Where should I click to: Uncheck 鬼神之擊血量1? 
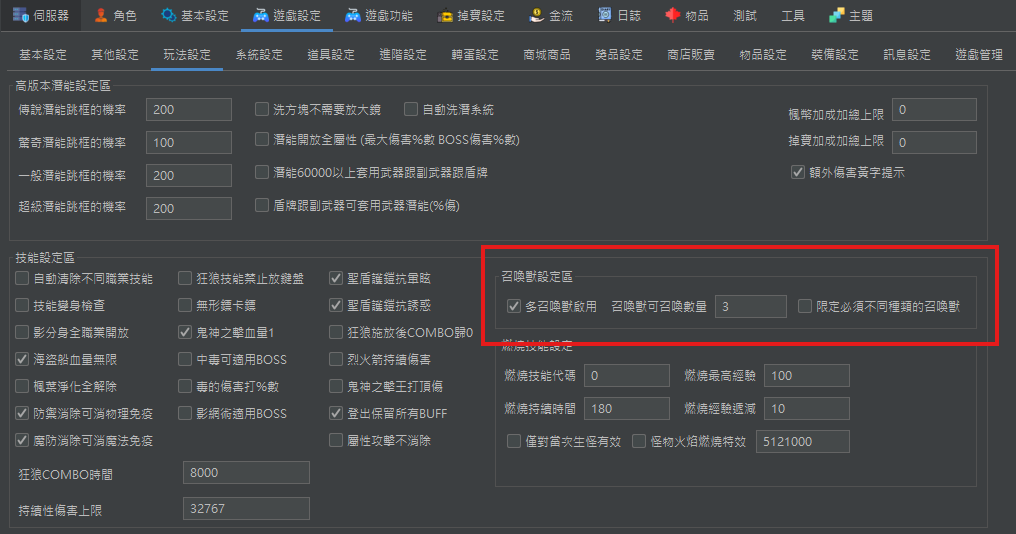[x=185, y=332]
